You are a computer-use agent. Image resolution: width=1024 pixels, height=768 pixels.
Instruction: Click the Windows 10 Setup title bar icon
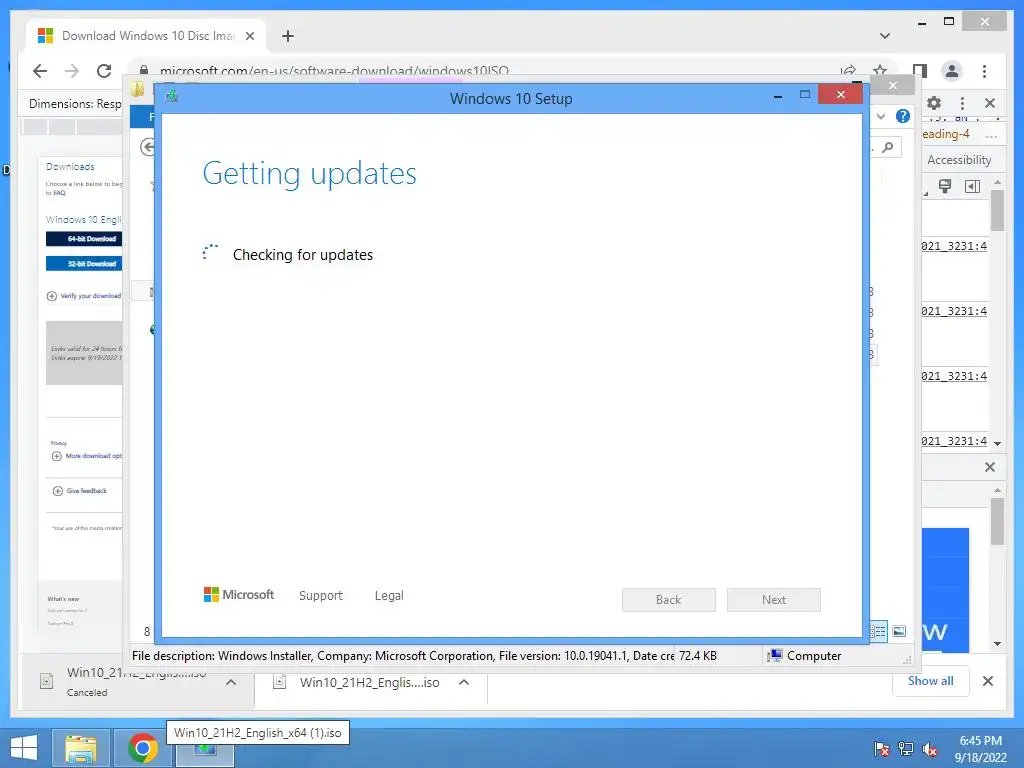pyautogui.click(x=172, y=97)
